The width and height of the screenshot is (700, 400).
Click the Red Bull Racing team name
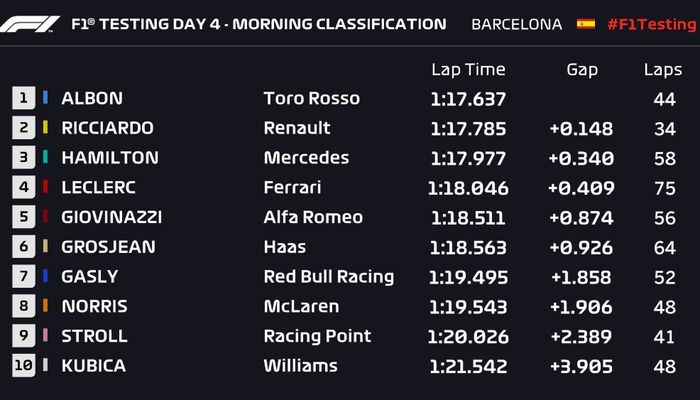[328, 277]
